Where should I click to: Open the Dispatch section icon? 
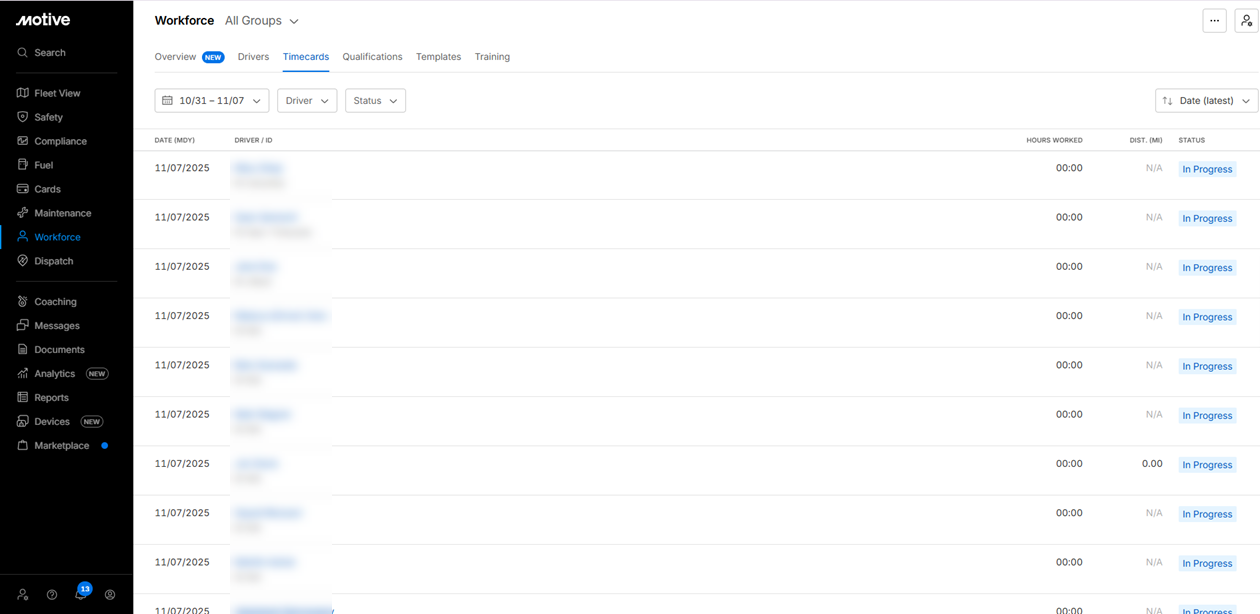(22, 261)
